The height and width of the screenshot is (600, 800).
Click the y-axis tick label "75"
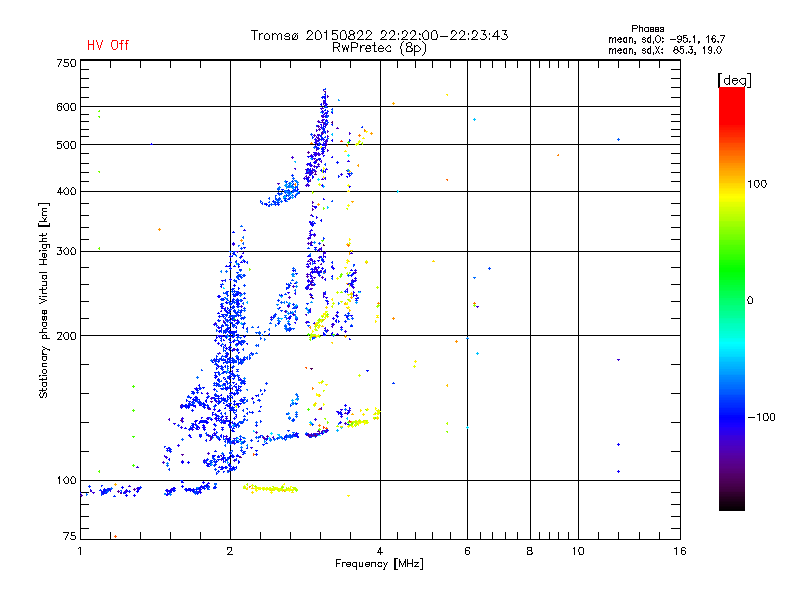pos(70,536)
